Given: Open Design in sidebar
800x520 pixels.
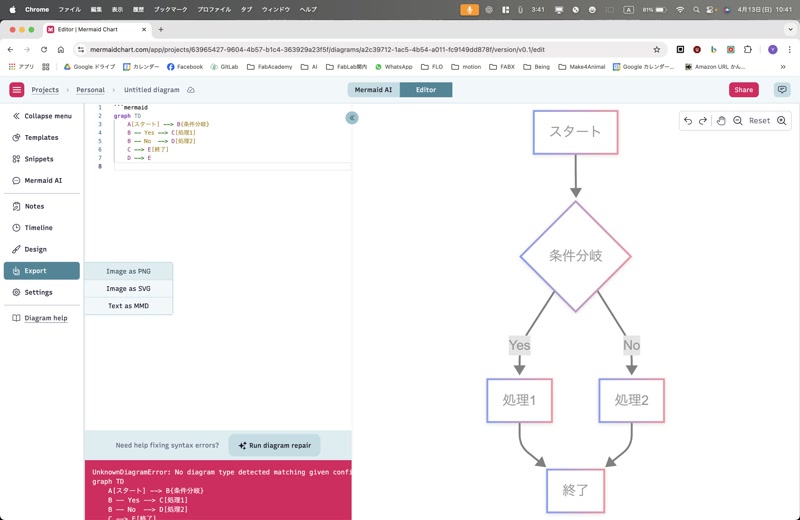Looking at the screenshot, I should coord(29,249).
